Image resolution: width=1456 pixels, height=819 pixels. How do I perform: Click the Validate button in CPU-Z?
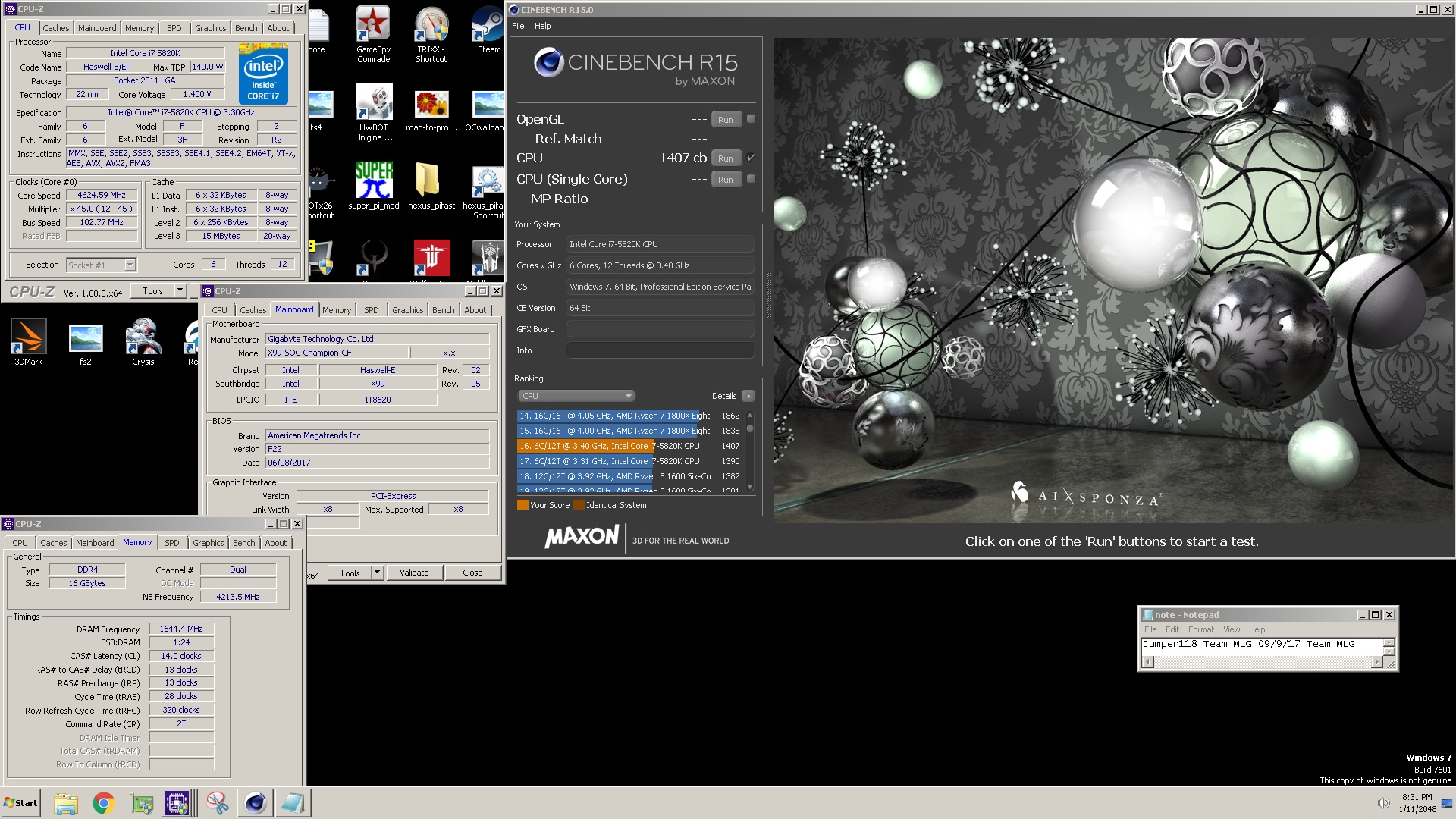coord(414,573)
